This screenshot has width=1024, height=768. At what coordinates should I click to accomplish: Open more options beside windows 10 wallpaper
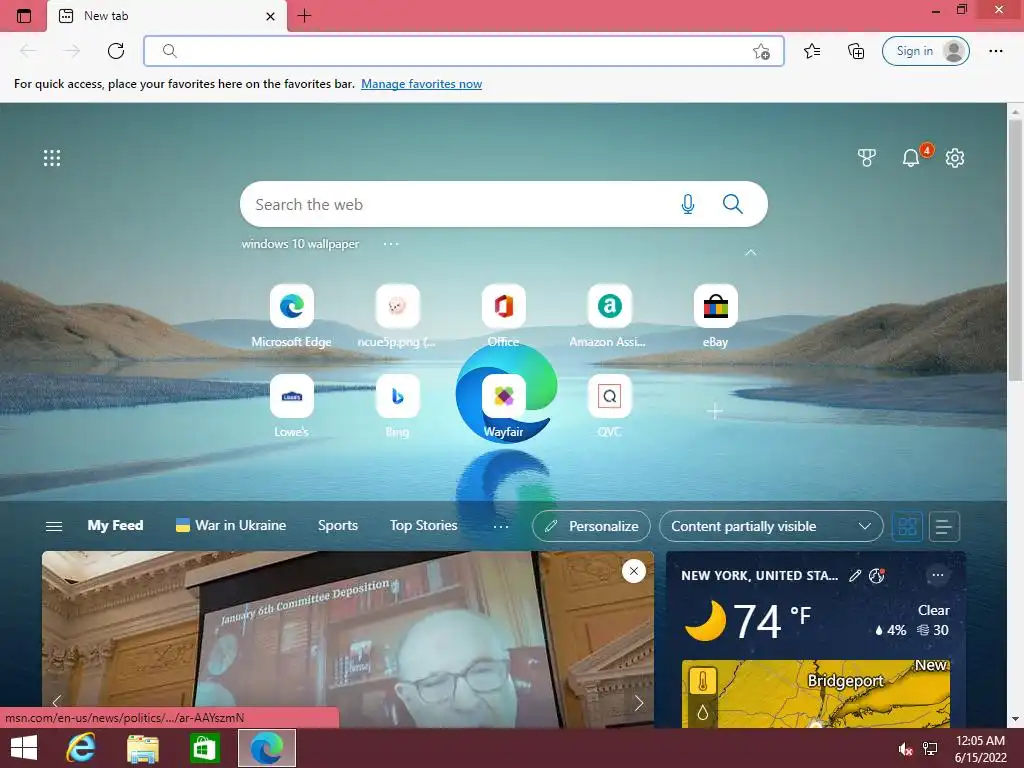[391, 244]
